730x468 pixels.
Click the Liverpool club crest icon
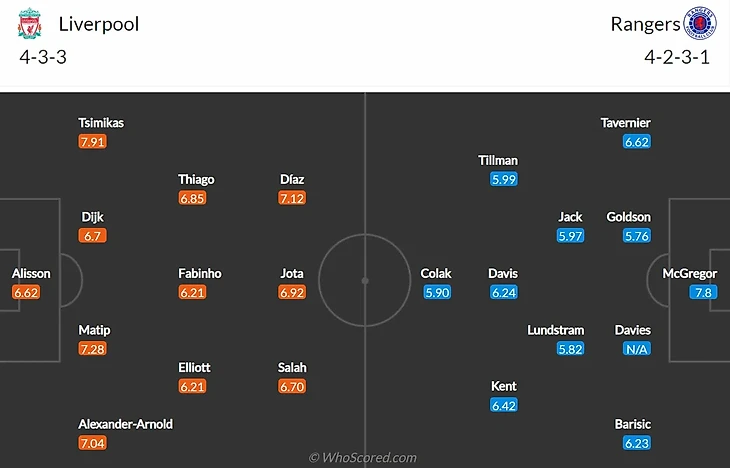point(29,23)
